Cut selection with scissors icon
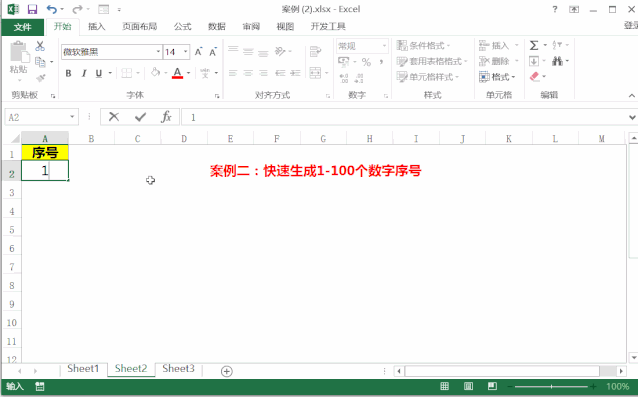The height and width of the screenshot is (397, 638). (40, 46)
